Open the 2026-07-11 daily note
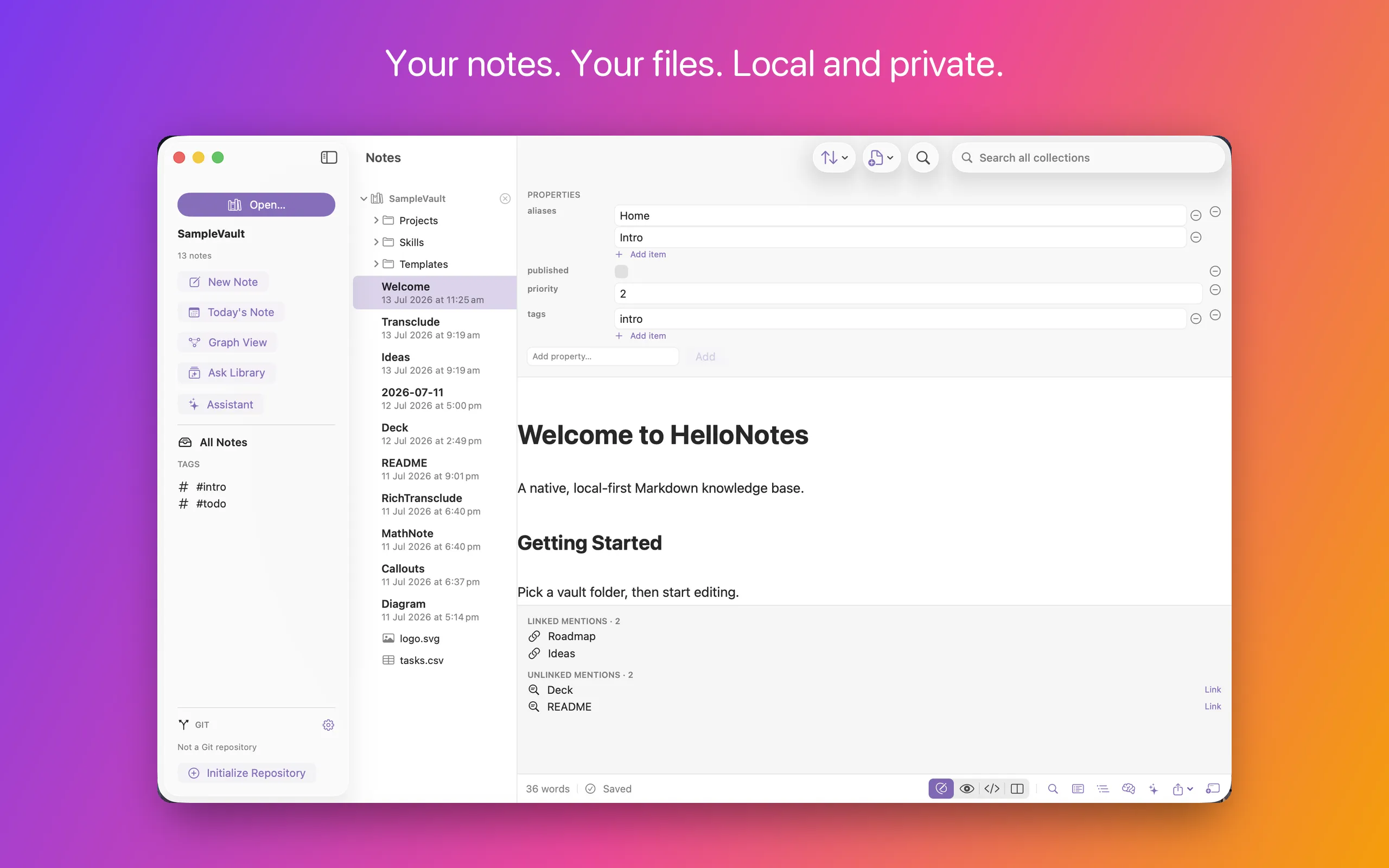1389x868 pixels. pyautogui.click(x=435, y=398)
